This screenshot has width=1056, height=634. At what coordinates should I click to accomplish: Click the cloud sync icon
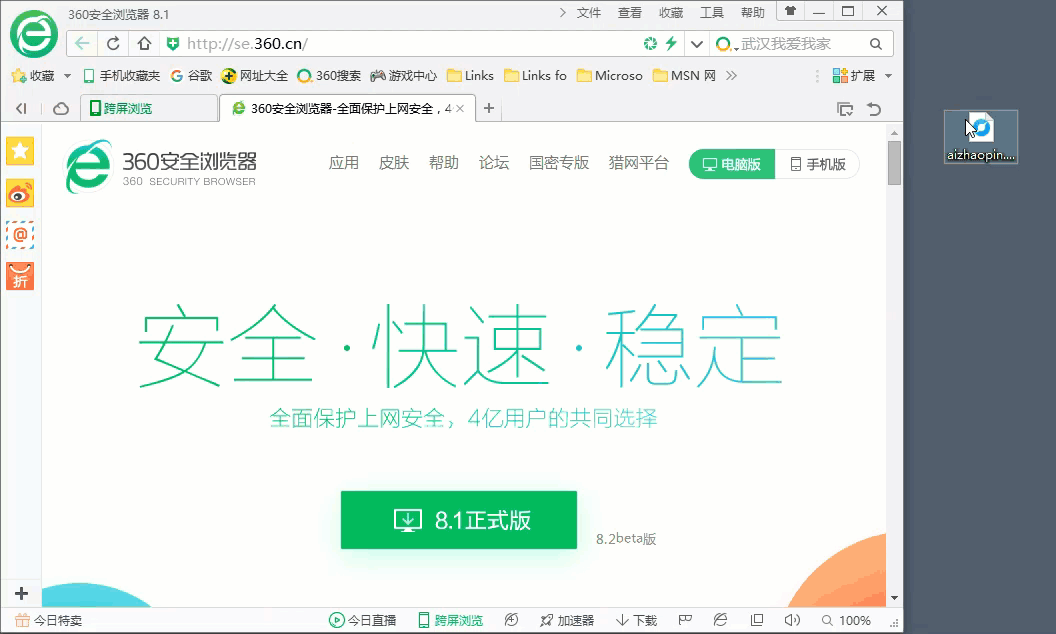pos(61,108)
